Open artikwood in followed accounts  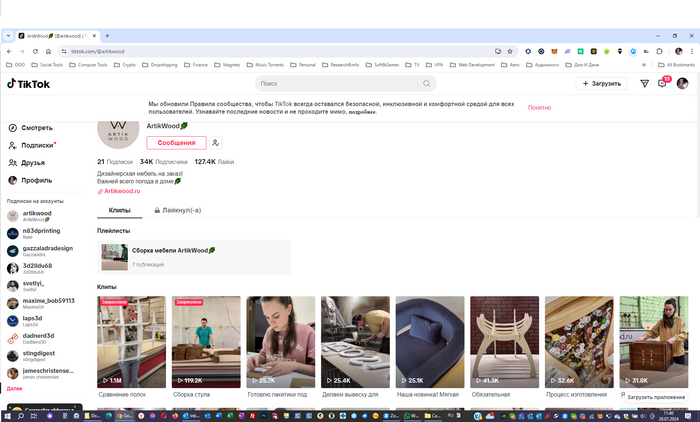coord(29,216)
